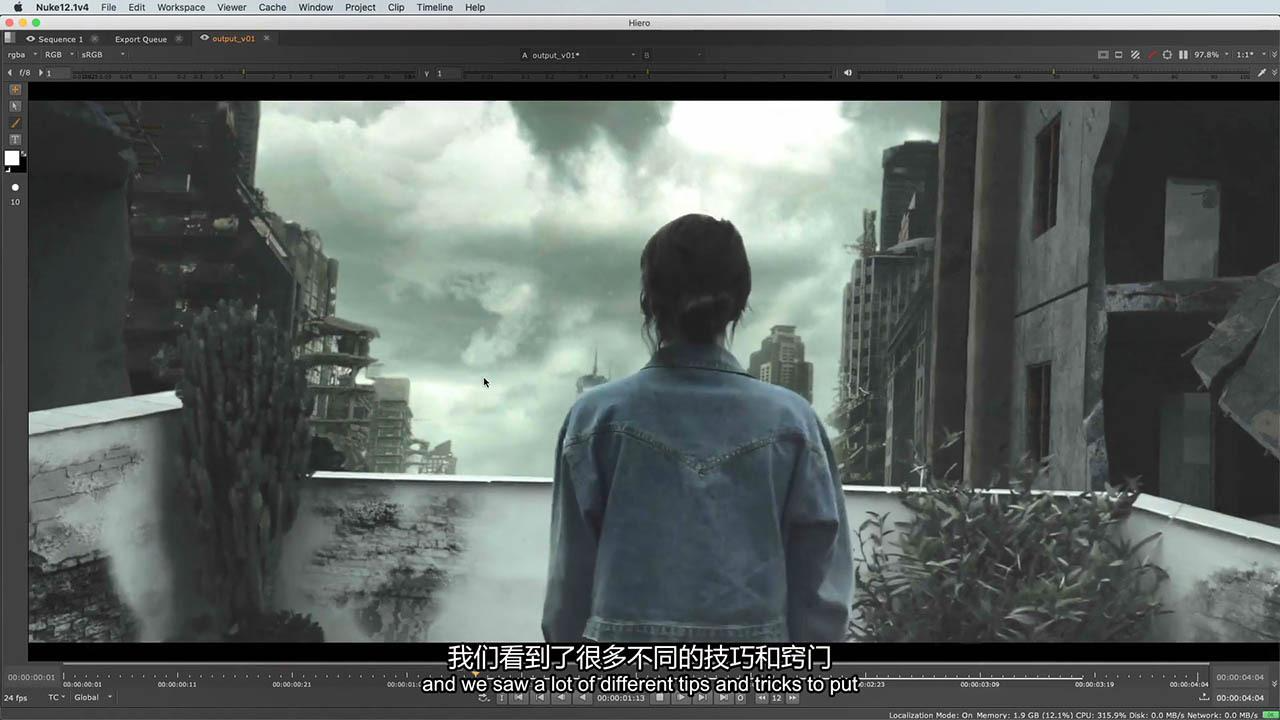Screen dimensions: 1280x720
Task: Click the brush size dot indicator
Action: (15, 187)
